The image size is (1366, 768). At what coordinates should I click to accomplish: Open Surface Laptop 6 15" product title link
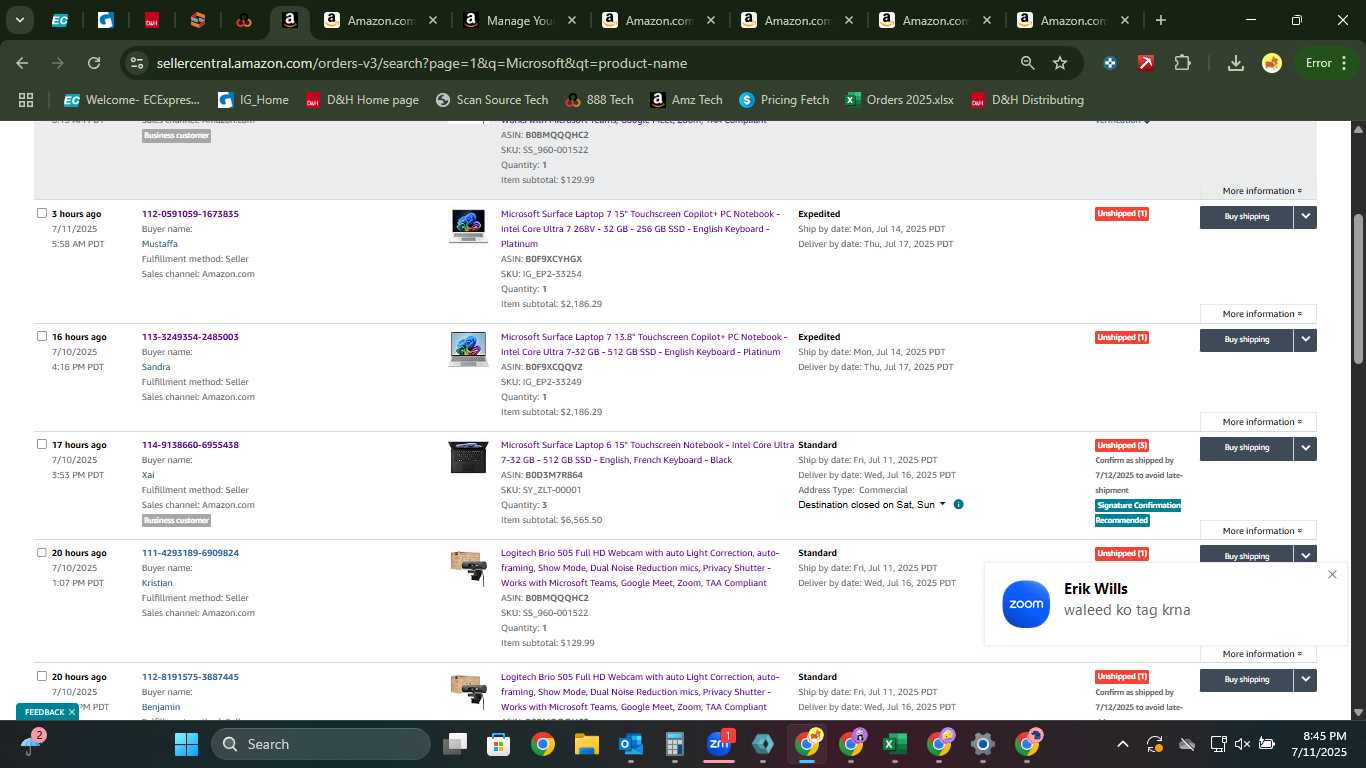click(x=647, y=452)
